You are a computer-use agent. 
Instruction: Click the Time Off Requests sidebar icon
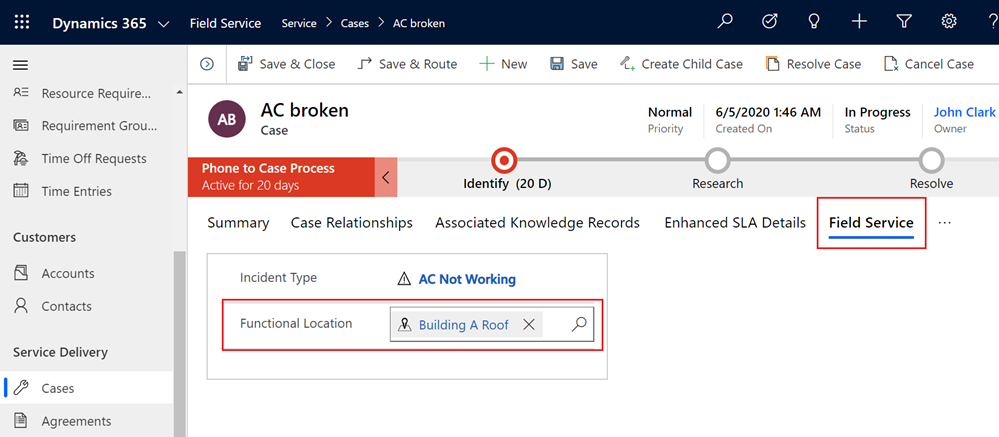[x=21, y=159]
